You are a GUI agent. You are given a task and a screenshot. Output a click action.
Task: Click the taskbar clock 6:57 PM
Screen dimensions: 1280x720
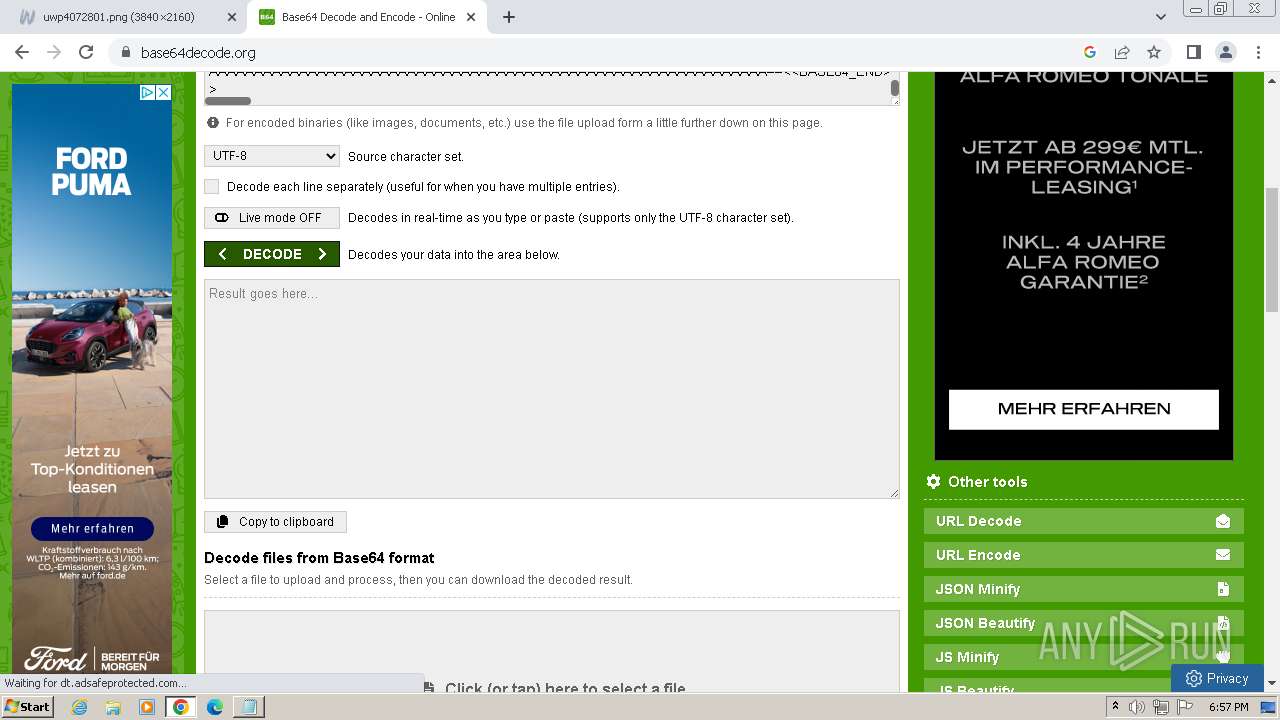coord(1228,707)
